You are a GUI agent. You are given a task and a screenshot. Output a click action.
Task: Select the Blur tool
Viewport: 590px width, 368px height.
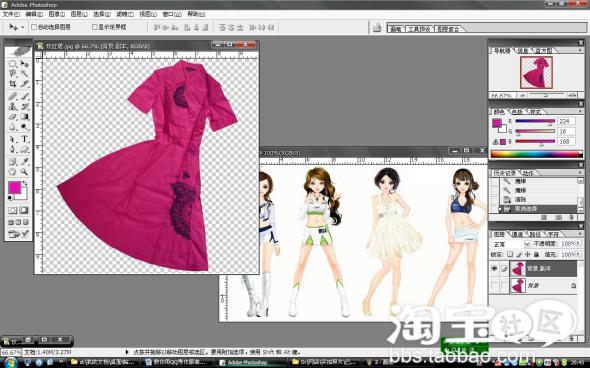coord(13,127)
